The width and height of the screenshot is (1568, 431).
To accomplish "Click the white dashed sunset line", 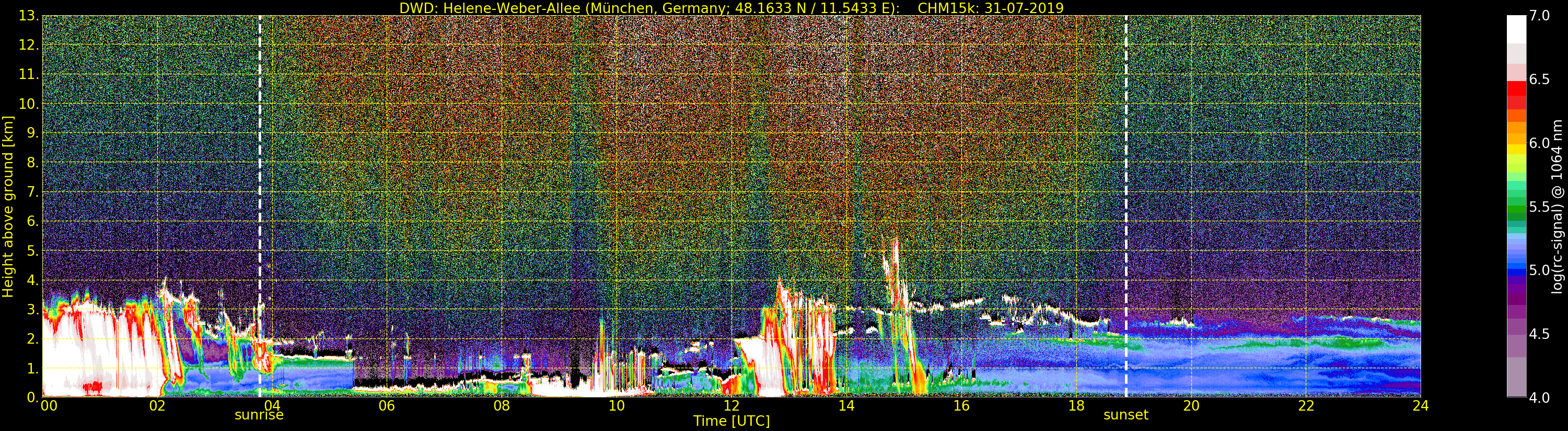I will [1126, 206].
